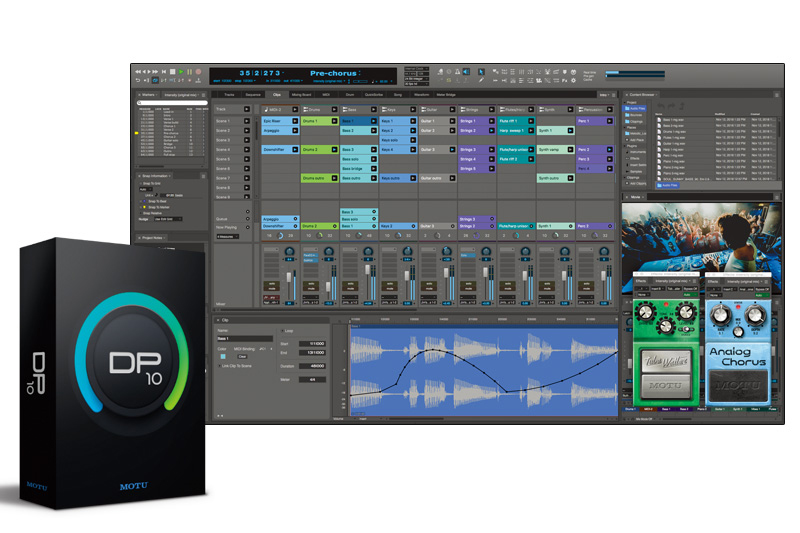800x533 pixels.
Task: Open the Nudge 'Use Edit Grid' dropdown
Action: (x=167, y=219)
